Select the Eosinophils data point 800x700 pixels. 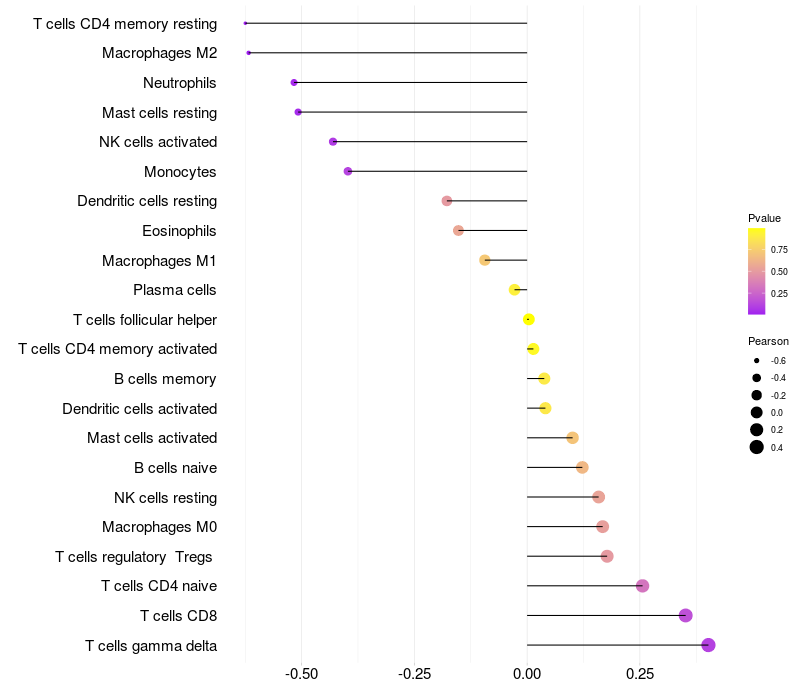click(458, 231)
